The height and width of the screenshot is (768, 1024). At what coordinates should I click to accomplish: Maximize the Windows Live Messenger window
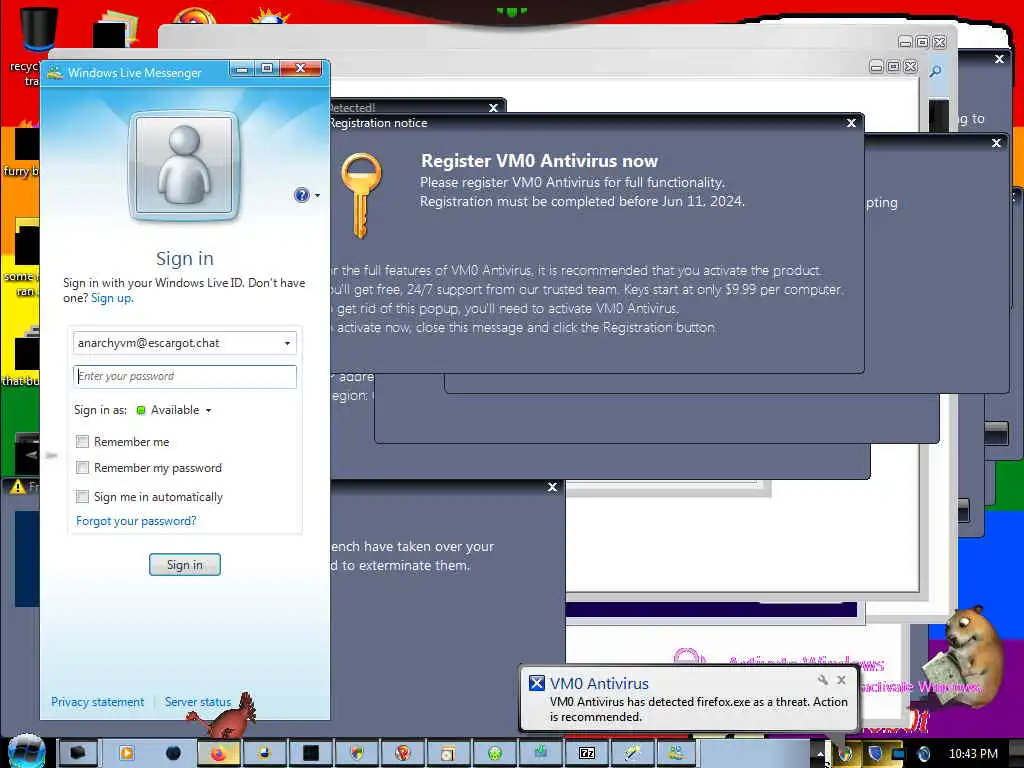267,69
